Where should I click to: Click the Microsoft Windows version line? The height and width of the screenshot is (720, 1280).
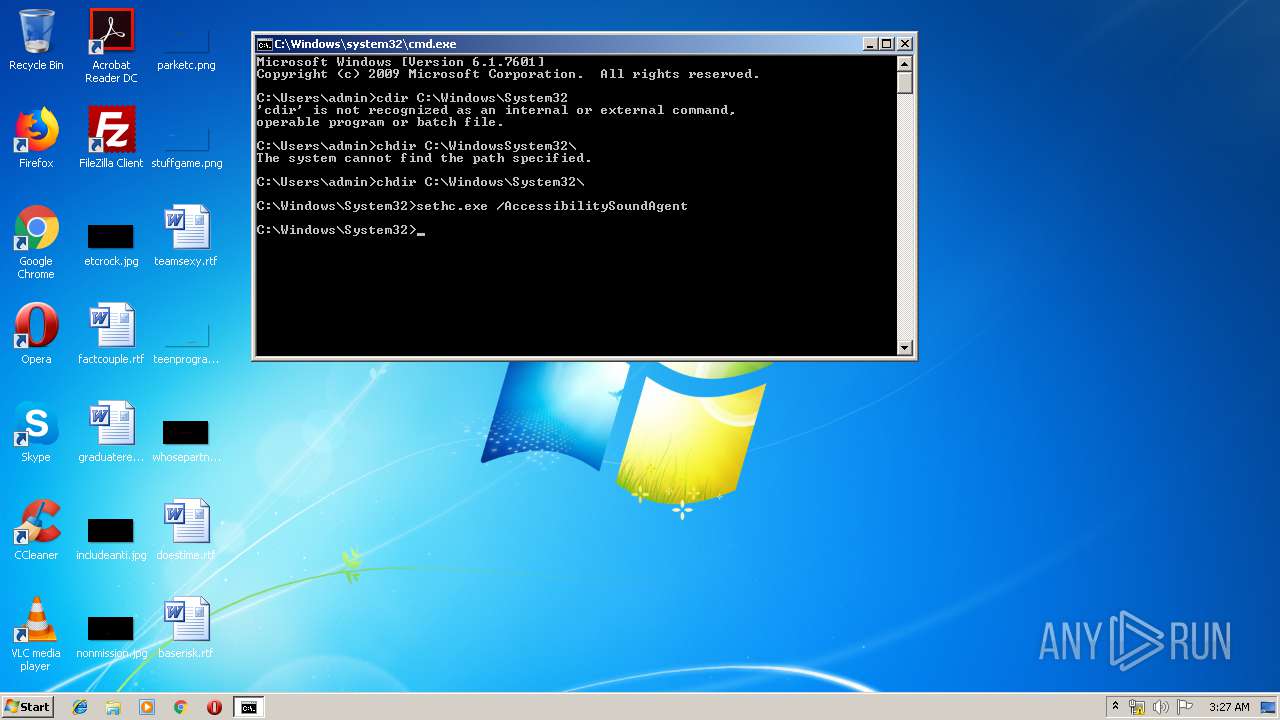point(400,62)
